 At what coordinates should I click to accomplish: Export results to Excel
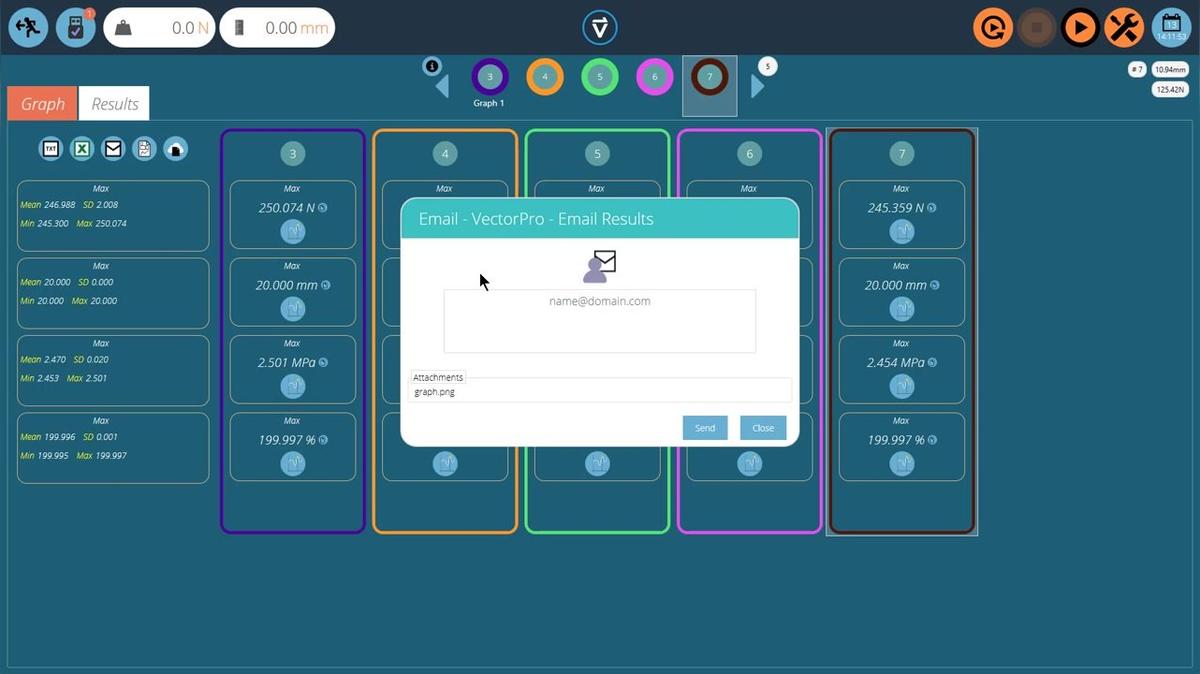point(82,149)
